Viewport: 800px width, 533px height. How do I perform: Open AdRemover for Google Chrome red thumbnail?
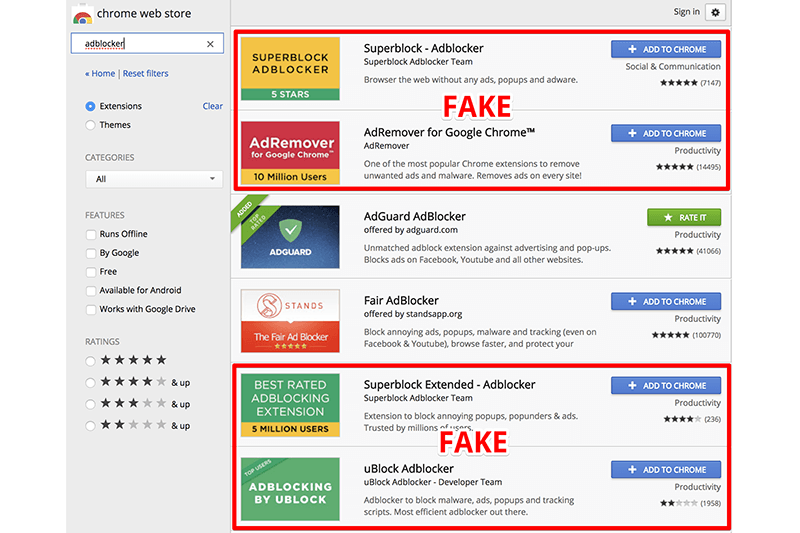click(290, 153)
